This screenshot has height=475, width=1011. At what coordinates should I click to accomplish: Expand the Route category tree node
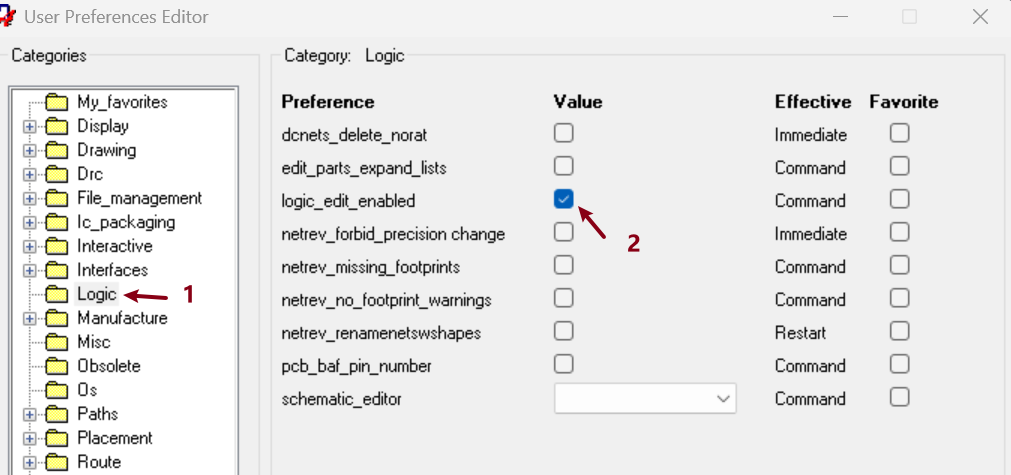click(29, 462)
